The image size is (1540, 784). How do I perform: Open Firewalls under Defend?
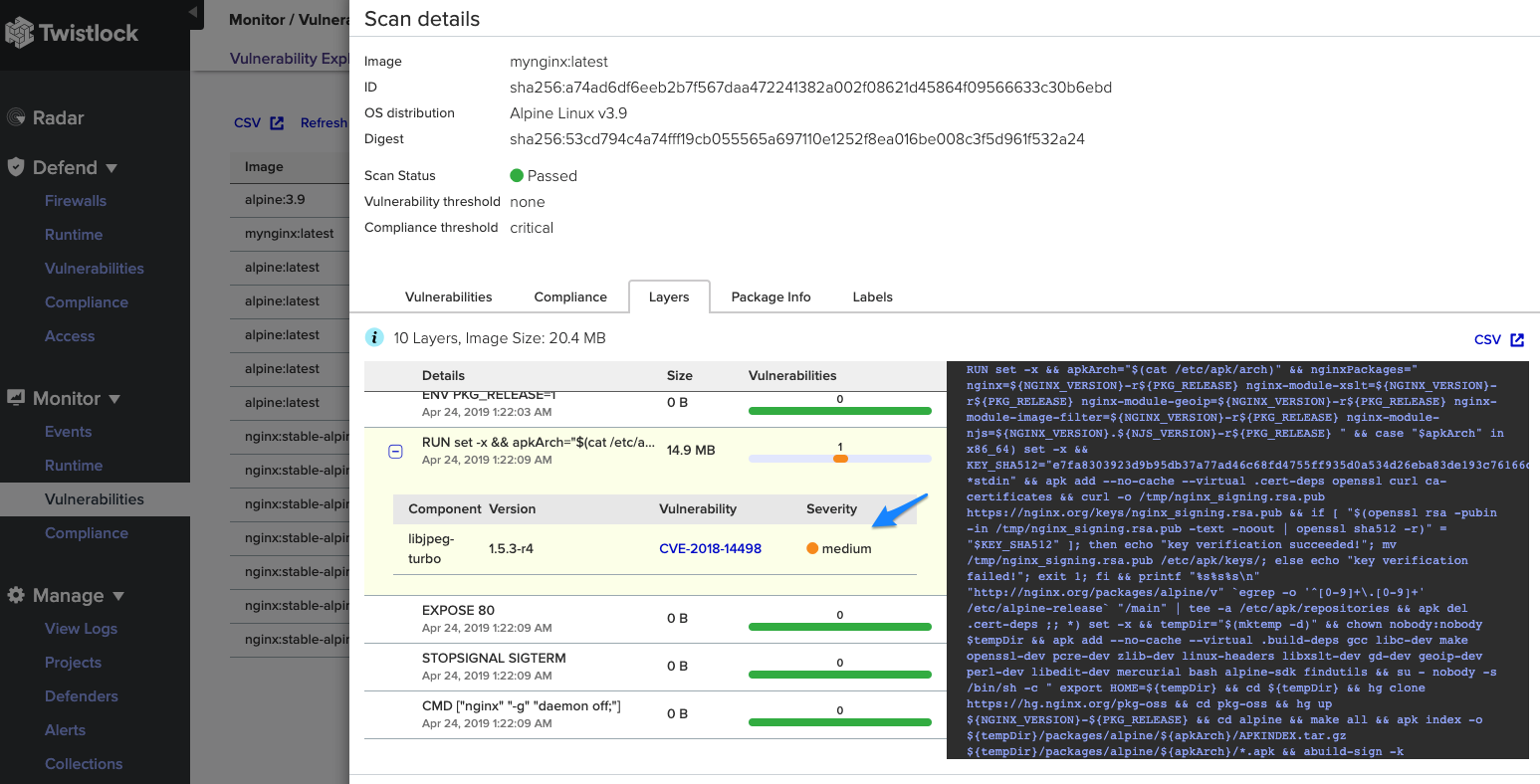76,201
